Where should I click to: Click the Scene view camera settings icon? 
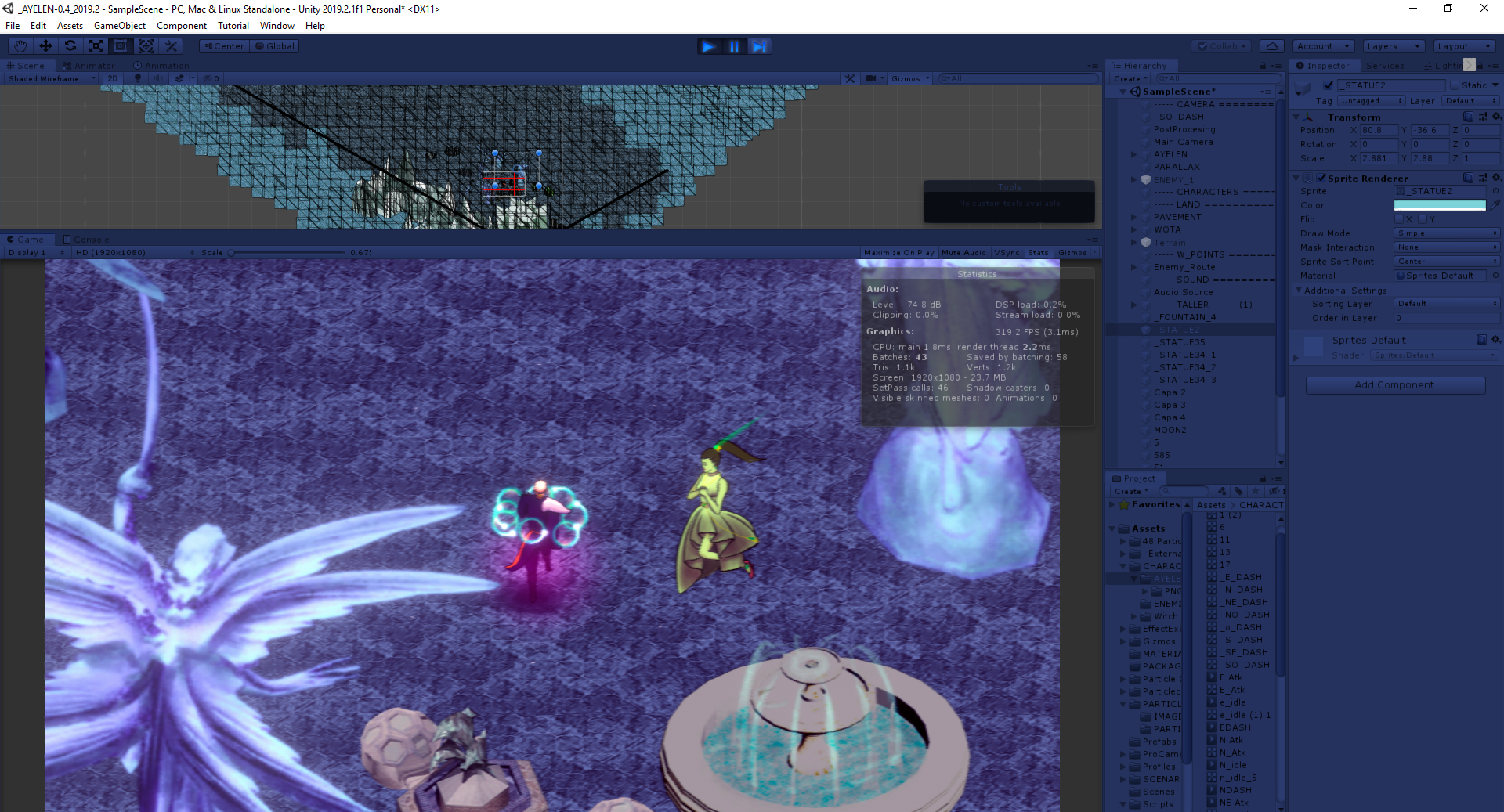coord(871,78)
